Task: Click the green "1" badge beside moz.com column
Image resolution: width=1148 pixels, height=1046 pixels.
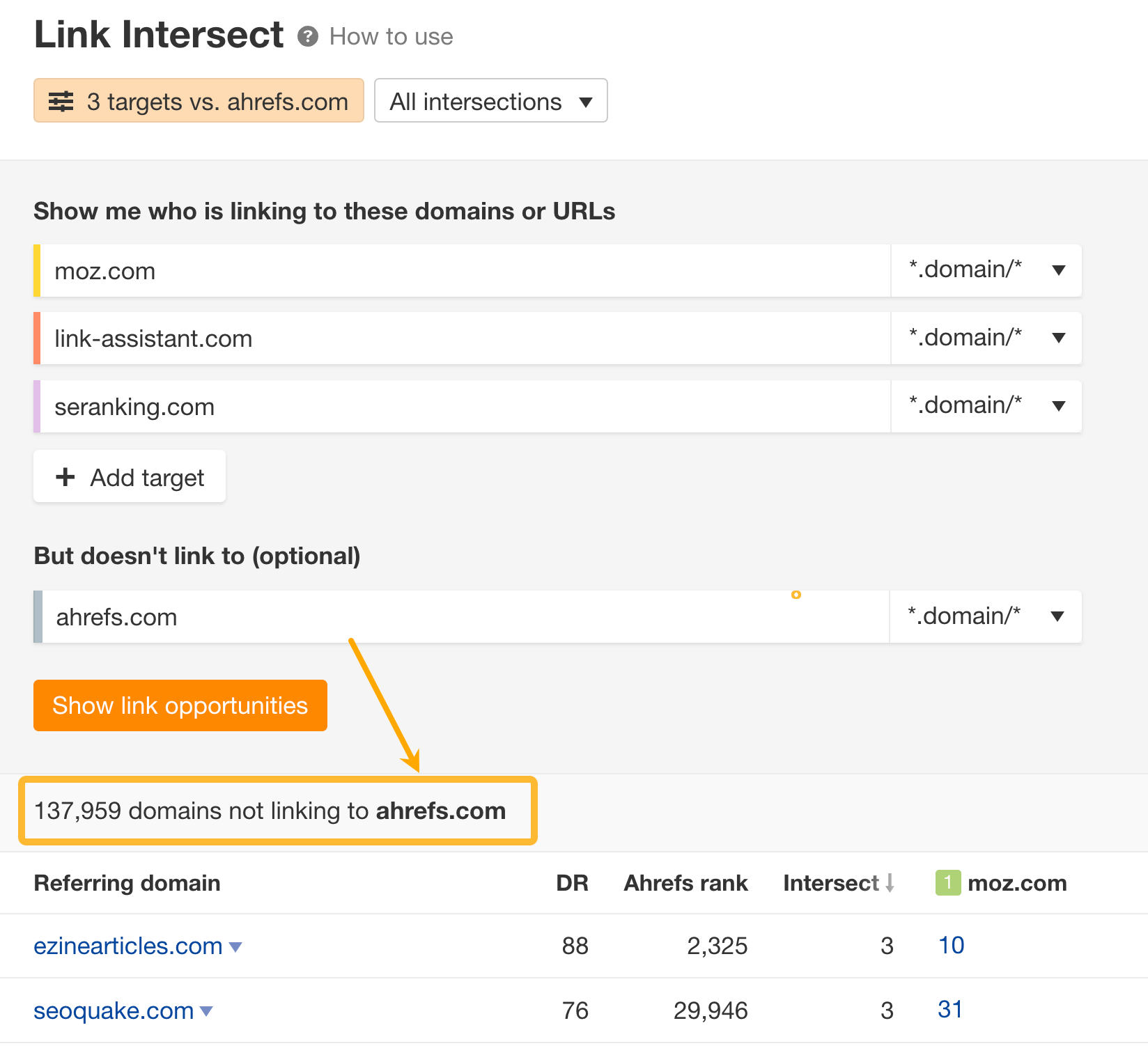Action: [949, 882]
